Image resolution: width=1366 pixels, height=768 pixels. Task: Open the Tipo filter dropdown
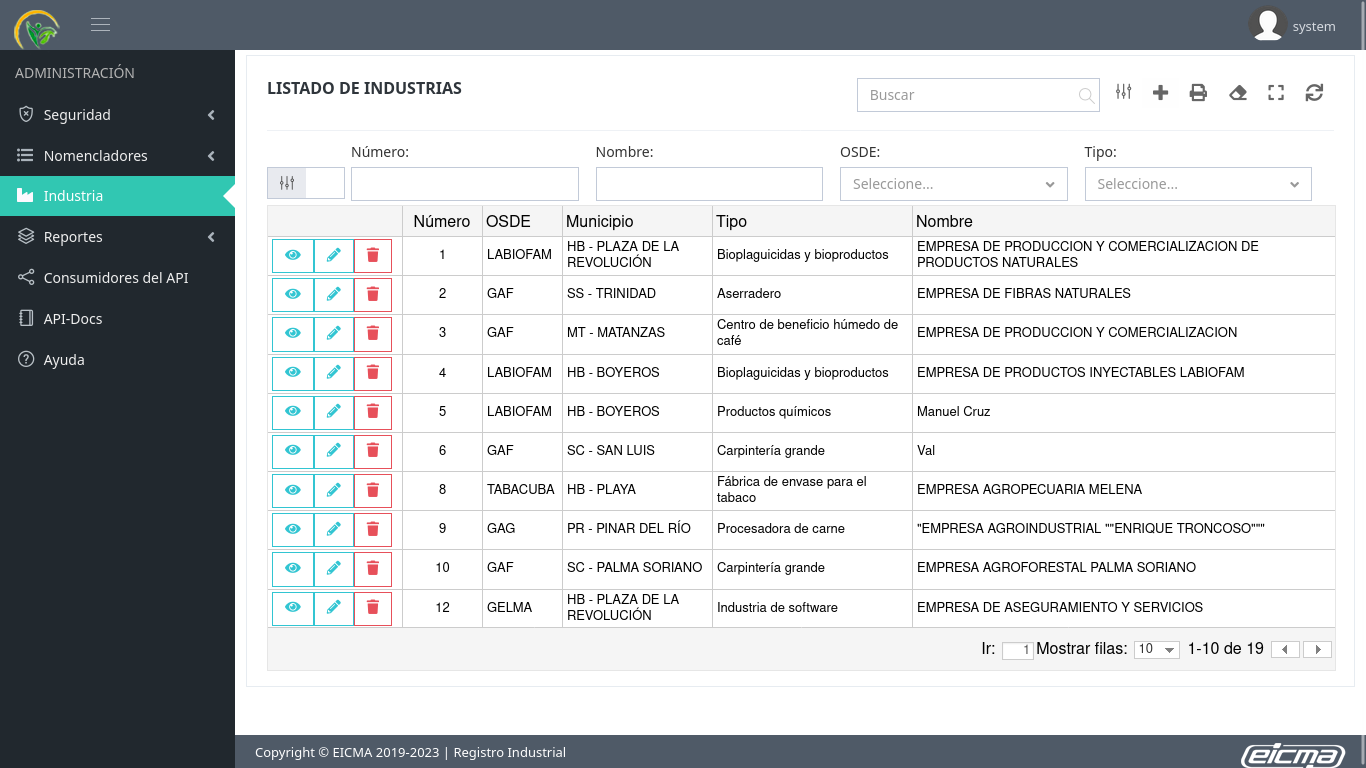tap(1197, 184)
